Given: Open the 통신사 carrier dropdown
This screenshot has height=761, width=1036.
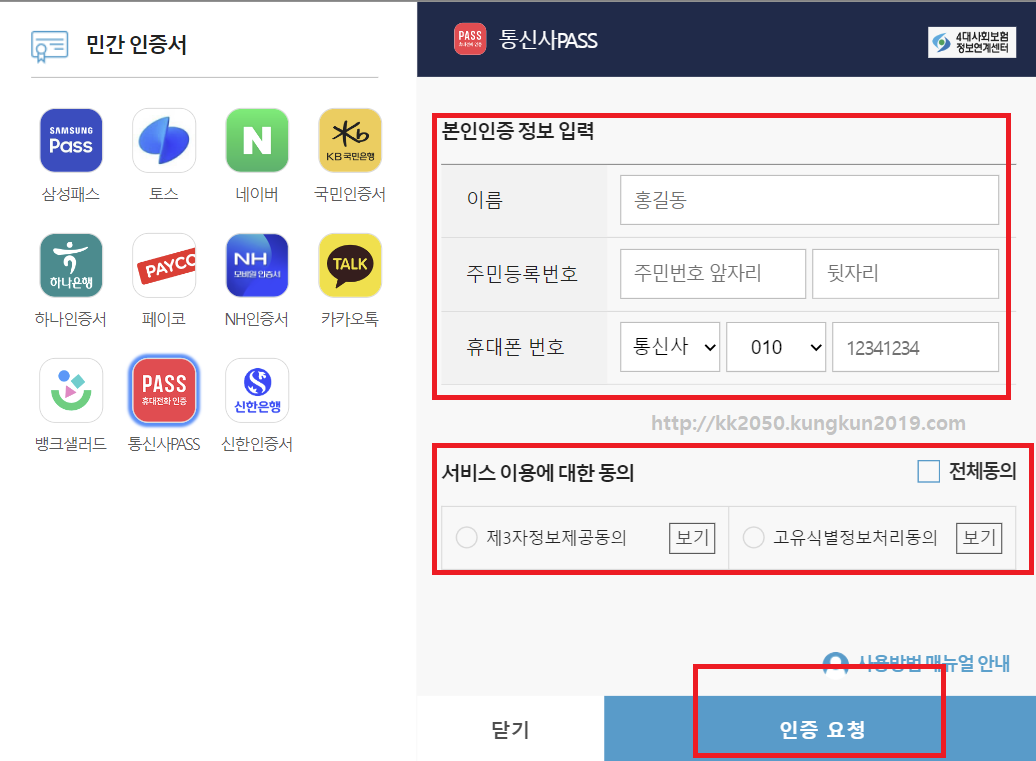Looking at the screenshot, I should point(670,347).
